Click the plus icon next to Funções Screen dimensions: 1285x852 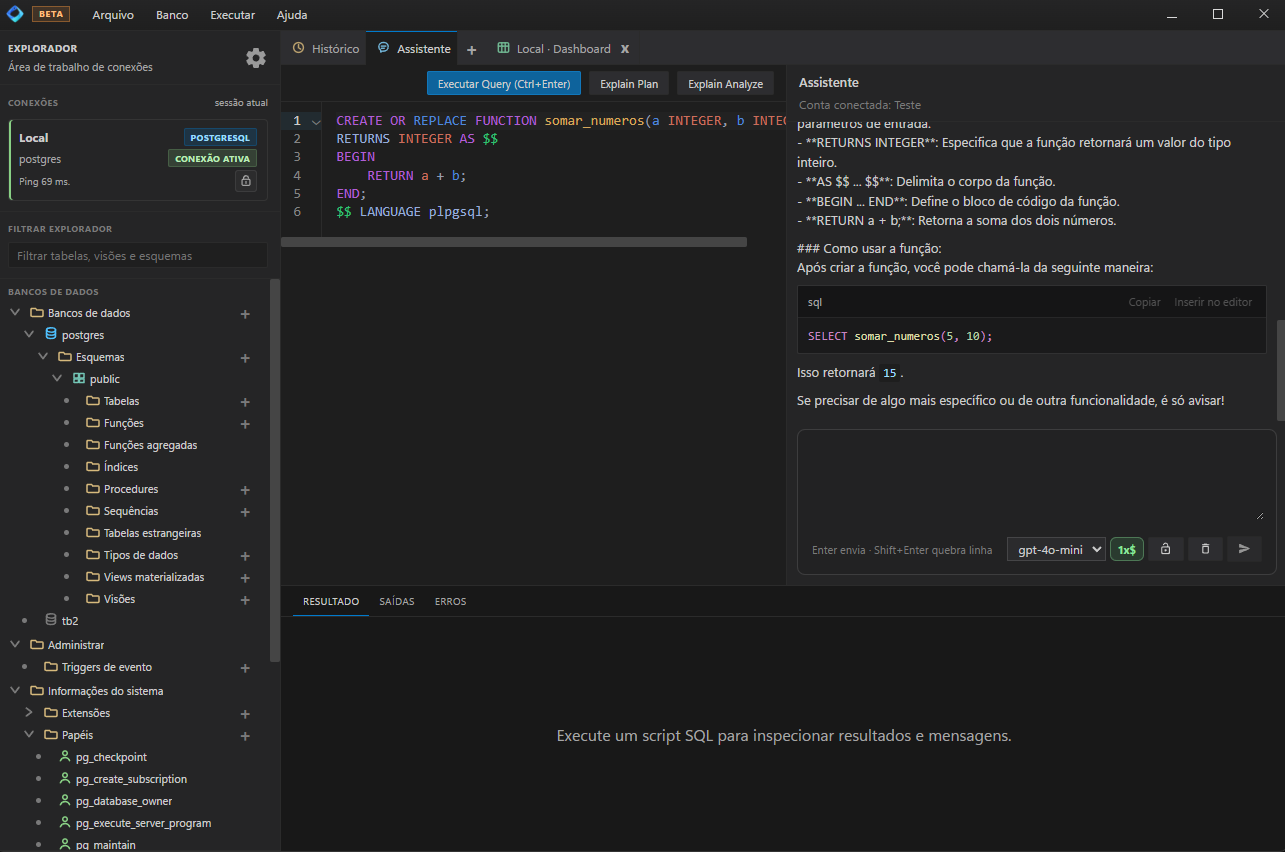pyautogui.click(x=245, y=423)
